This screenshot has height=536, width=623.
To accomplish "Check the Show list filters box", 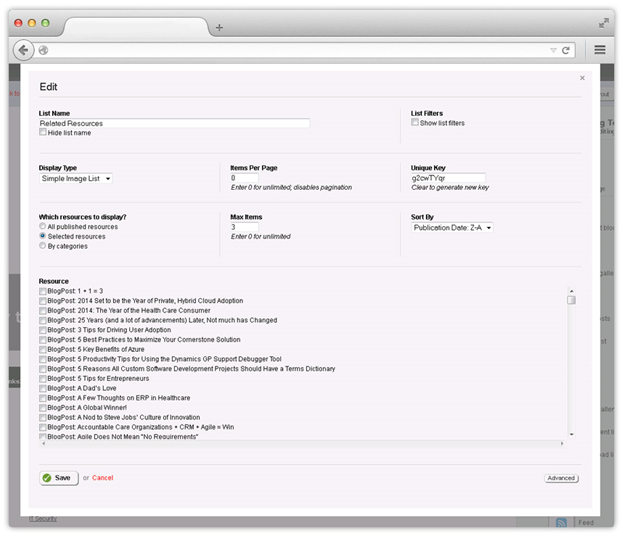I will [415, 123].
